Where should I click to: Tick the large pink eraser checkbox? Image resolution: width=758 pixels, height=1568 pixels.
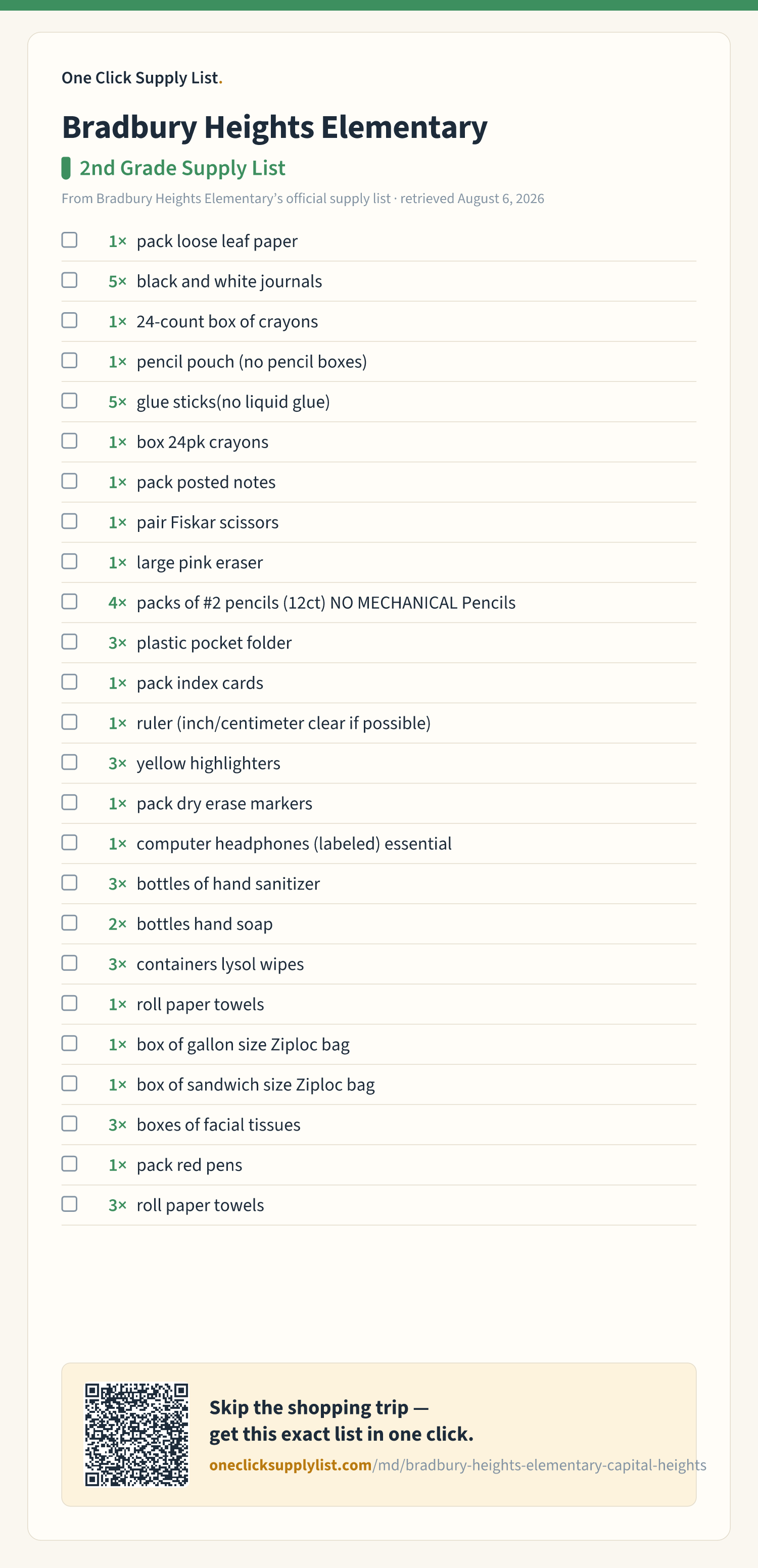tap(69, 561)
